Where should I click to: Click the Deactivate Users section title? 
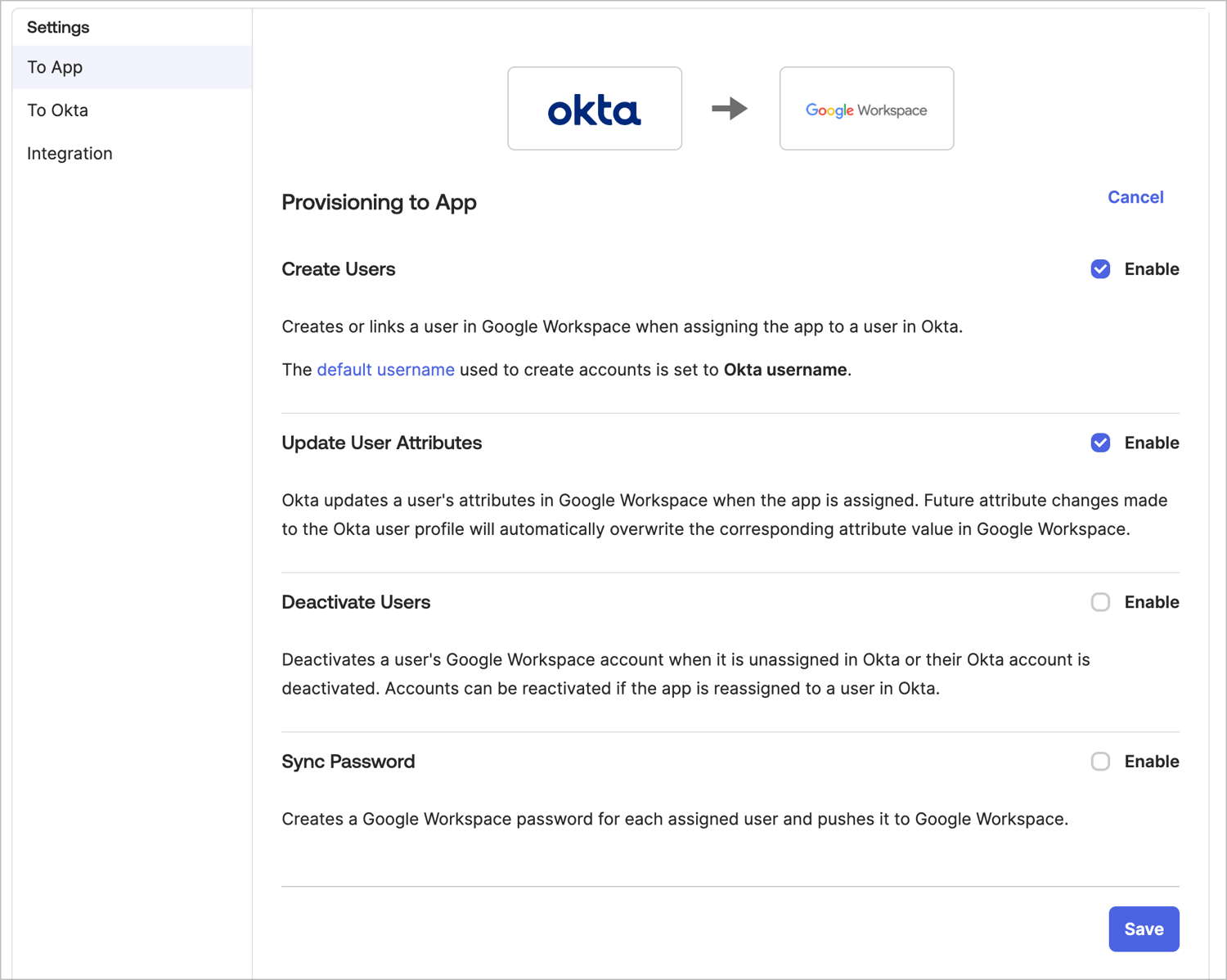pyautogui.click(x=356, y=602)
